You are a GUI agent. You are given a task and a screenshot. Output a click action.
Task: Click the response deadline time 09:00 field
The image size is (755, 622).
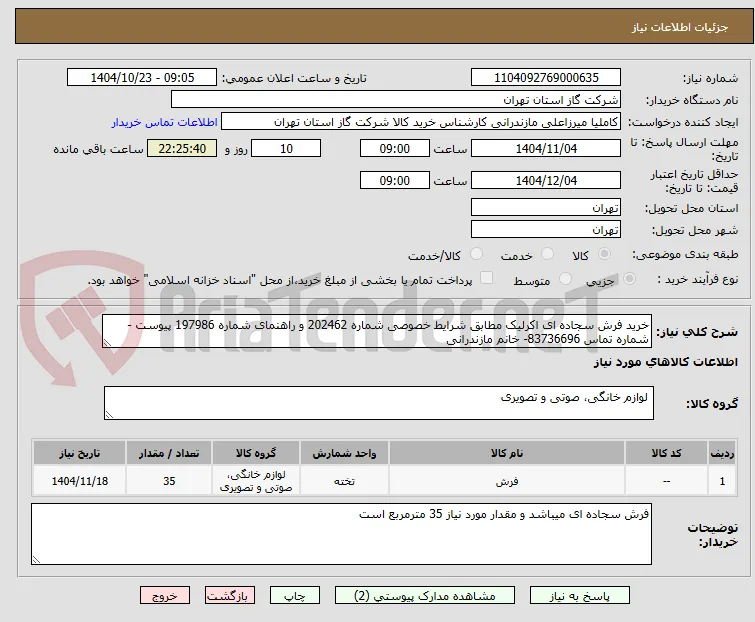(x=395, y=148)
